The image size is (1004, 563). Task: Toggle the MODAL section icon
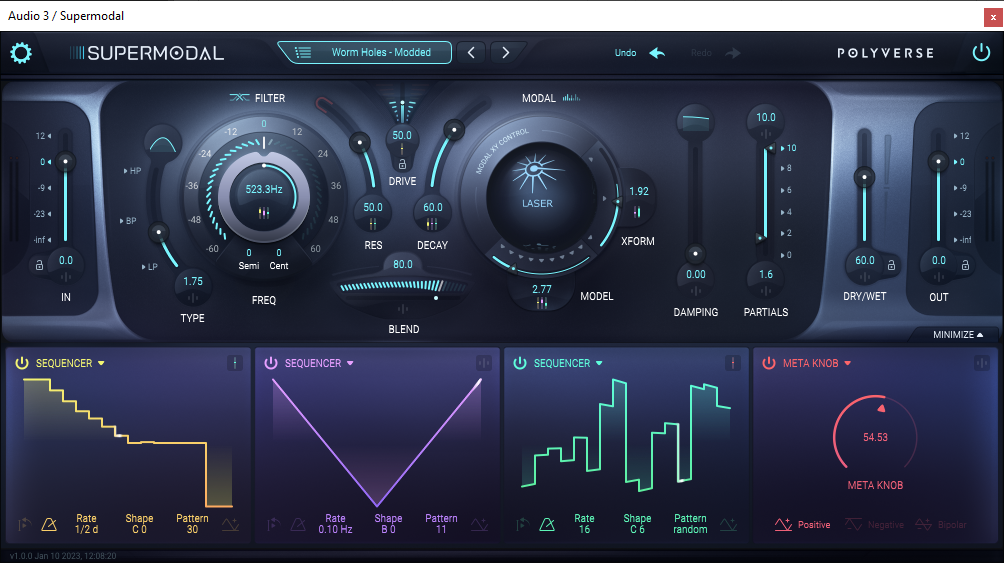point(571,97)
